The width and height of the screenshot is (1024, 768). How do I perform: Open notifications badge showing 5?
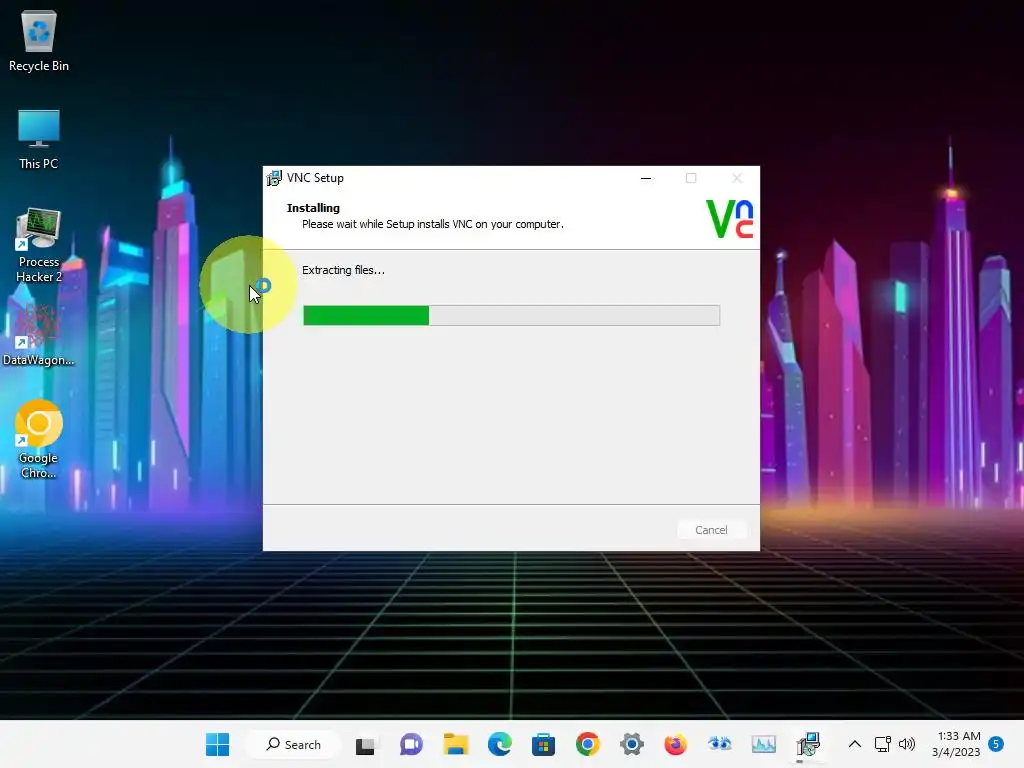[996, 744]
